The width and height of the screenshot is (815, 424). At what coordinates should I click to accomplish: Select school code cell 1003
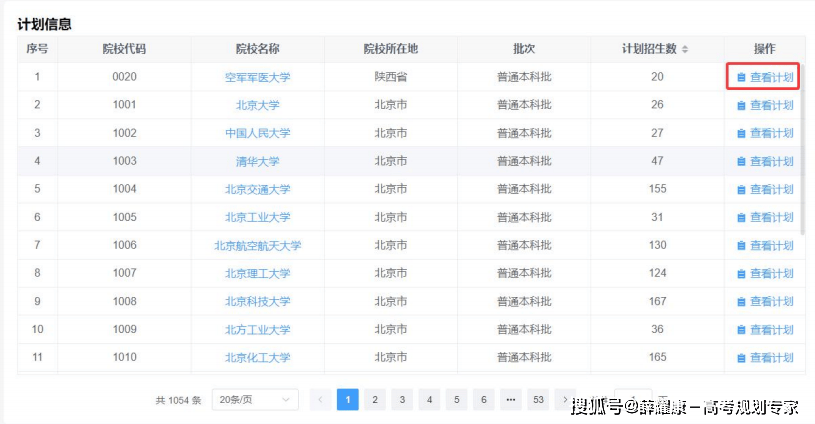coord(125,161)
